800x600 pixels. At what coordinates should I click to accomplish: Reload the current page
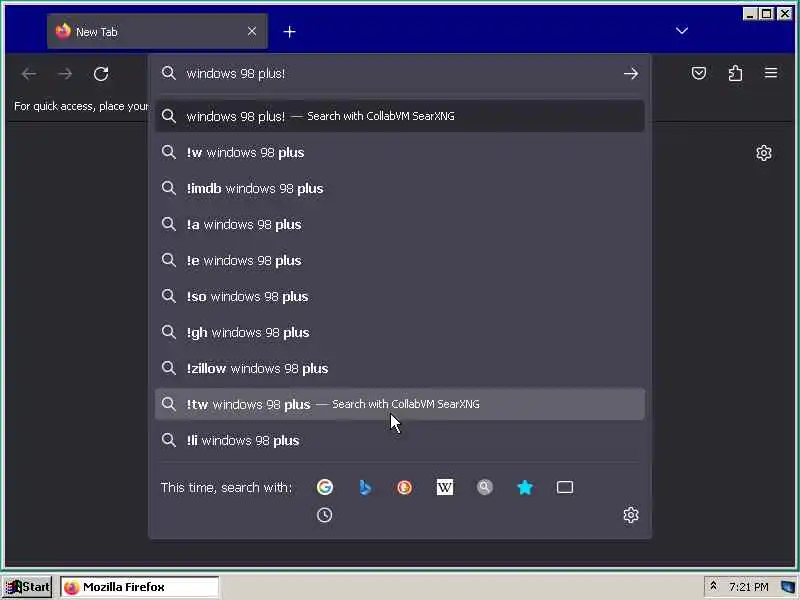coord(101,74)
